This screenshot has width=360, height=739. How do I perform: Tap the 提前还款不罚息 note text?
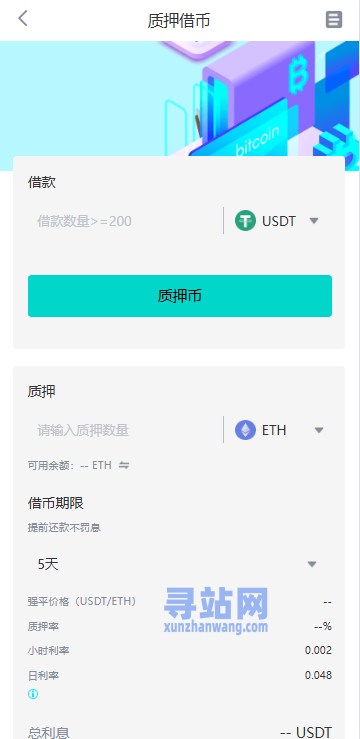coord(64,527)
